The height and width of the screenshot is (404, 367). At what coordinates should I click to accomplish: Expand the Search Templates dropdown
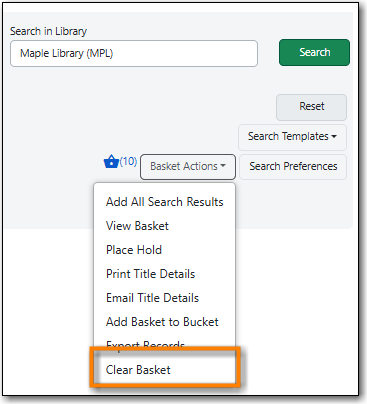pos(292,137)
